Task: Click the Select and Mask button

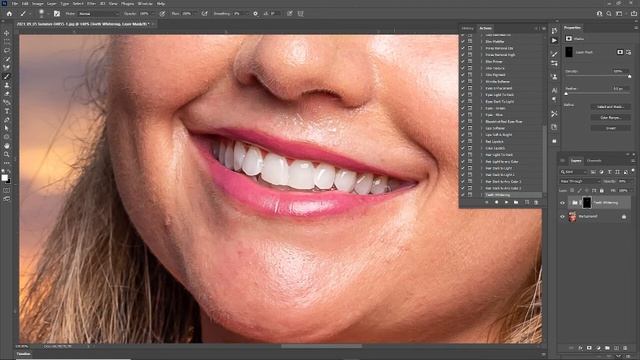Action: 611,107
